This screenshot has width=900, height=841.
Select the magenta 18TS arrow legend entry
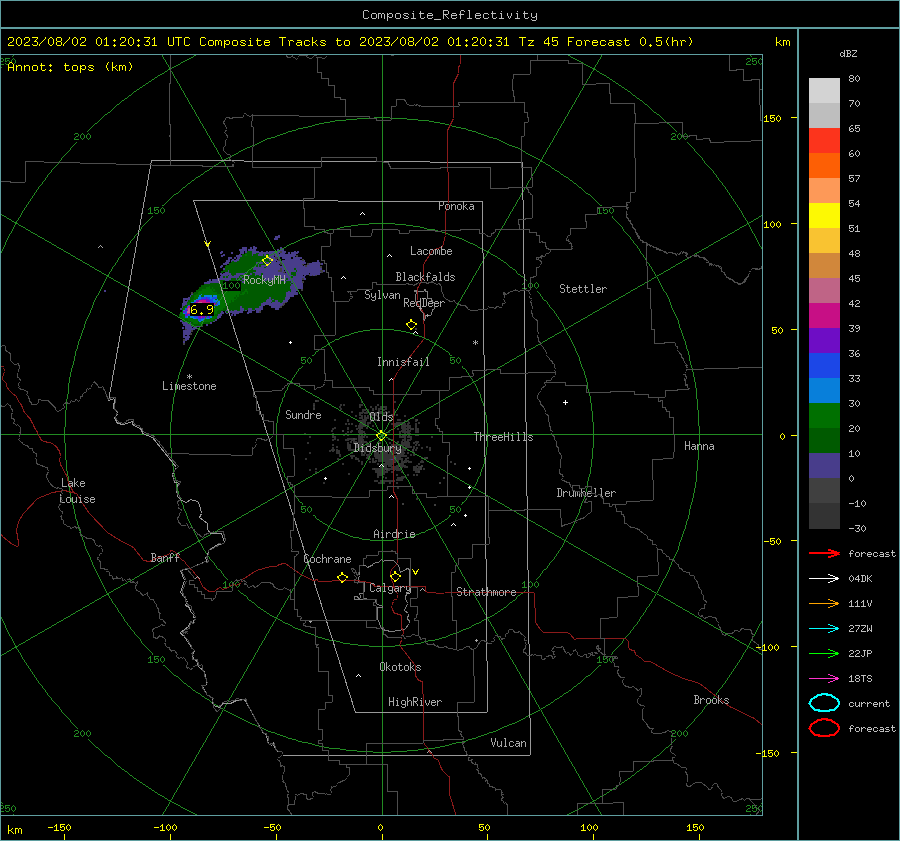(x=824, y=679)
